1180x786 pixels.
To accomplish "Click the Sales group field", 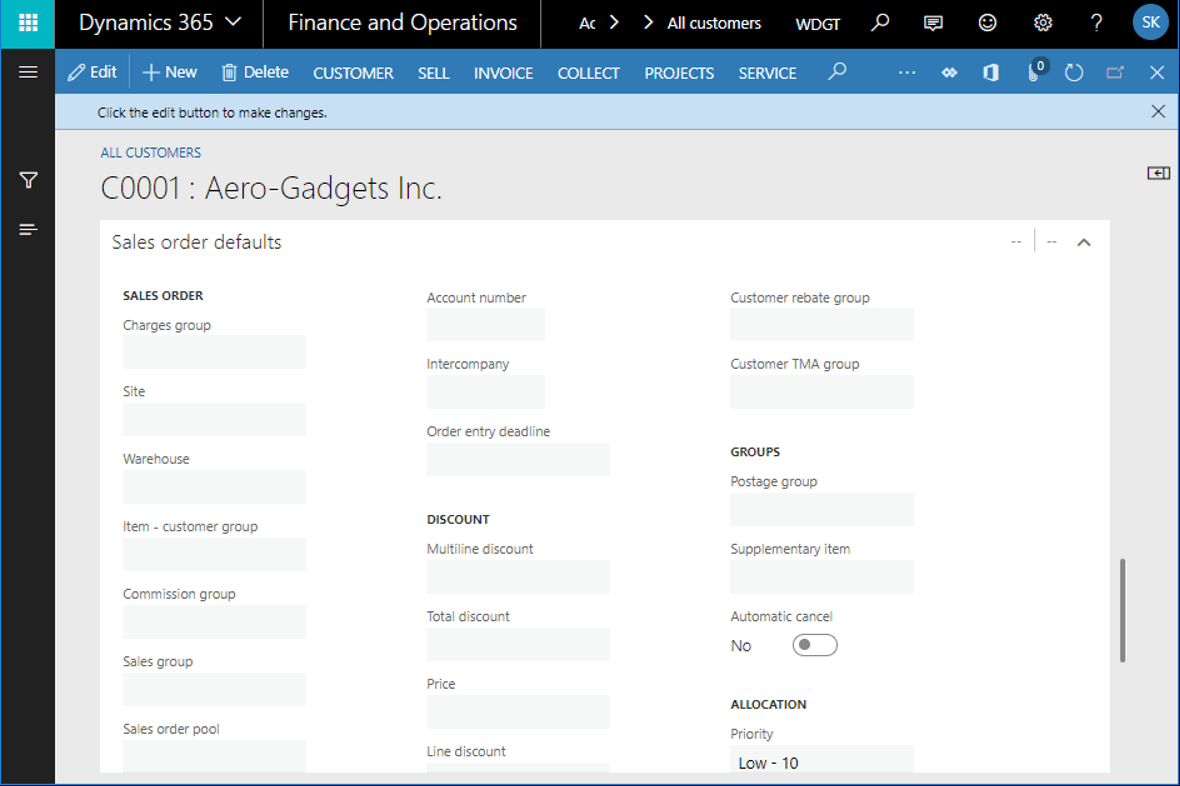I will (x=214, y=690).
